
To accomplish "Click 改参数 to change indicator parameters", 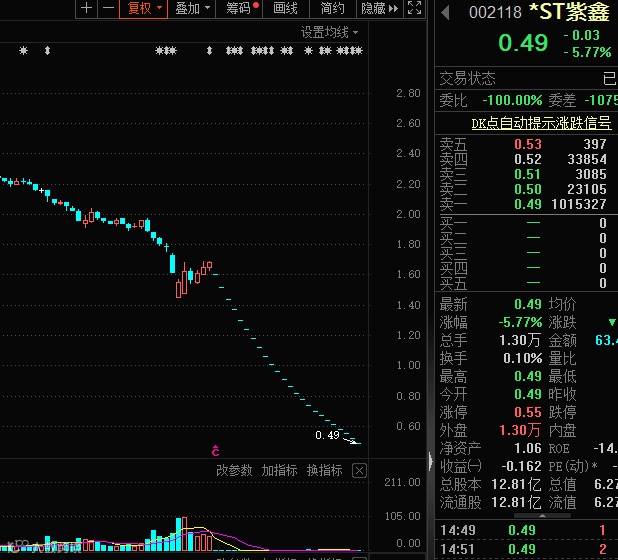I will pyautogui.click(x=234, y=470).
